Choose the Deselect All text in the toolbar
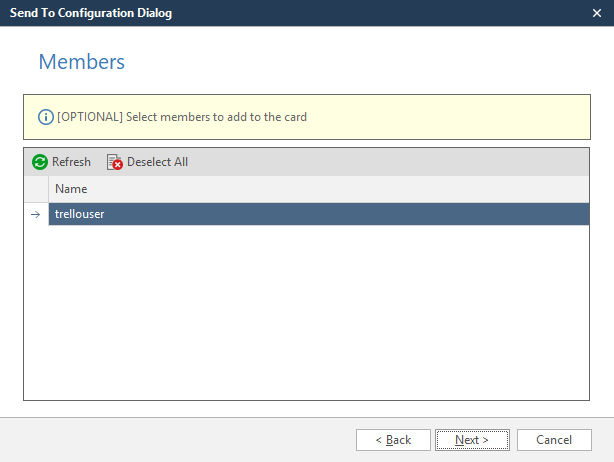 (x=157, y=162)
